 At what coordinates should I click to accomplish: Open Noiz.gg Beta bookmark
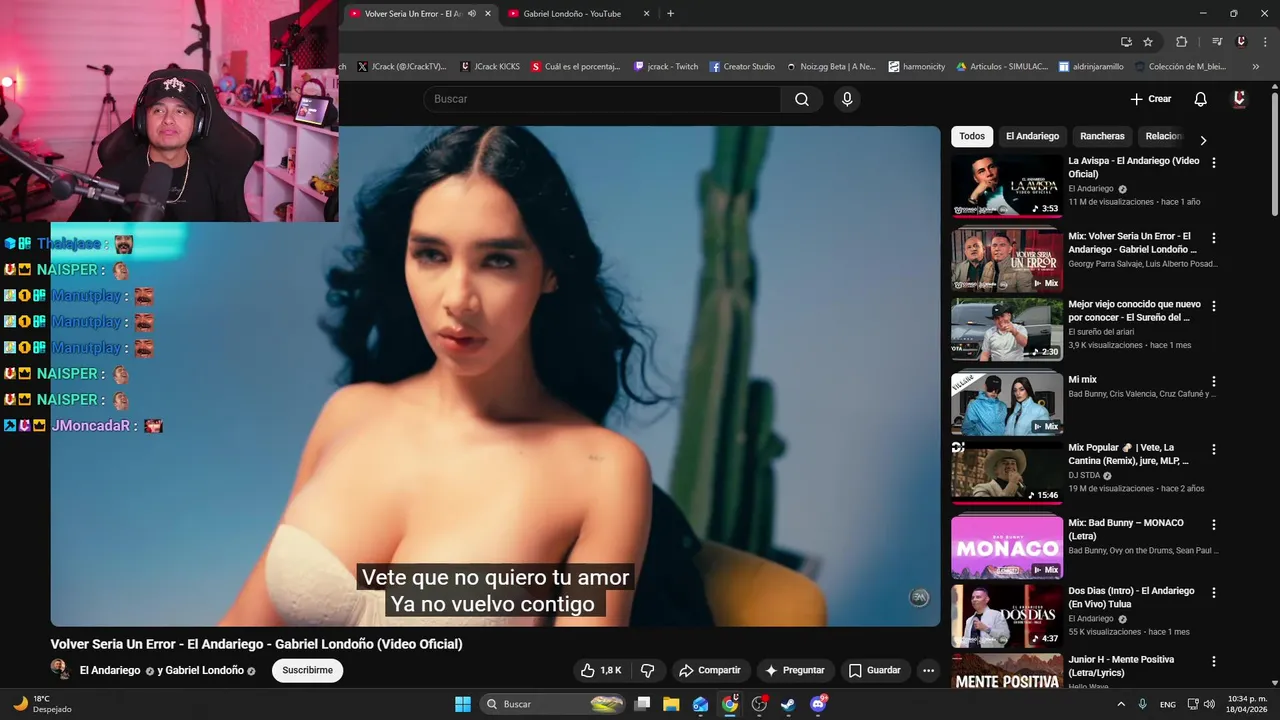[831, 67]
